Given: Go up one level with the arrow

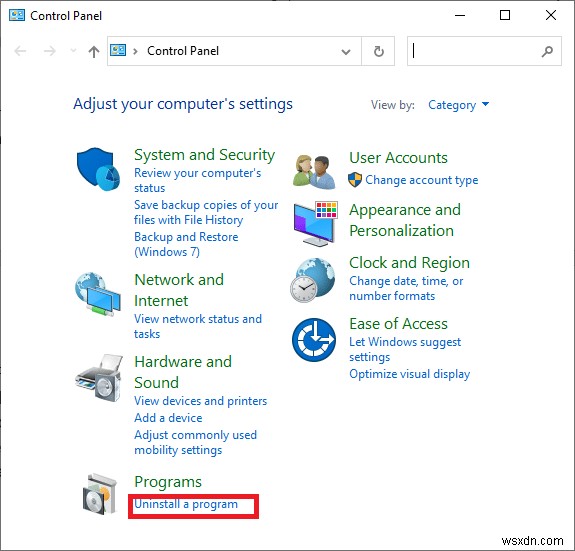Looking at the screenshot, I should [94, 51].
